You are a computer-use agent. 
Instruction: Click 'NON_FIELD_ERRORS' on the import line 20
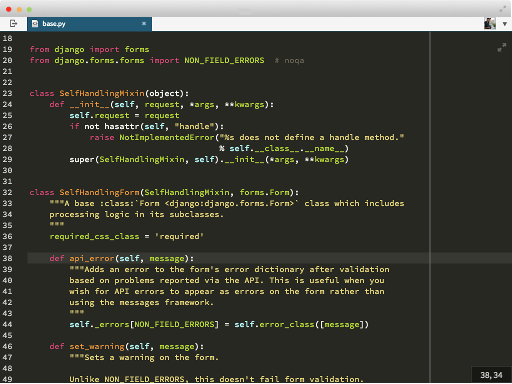click(x=224, y=60)
